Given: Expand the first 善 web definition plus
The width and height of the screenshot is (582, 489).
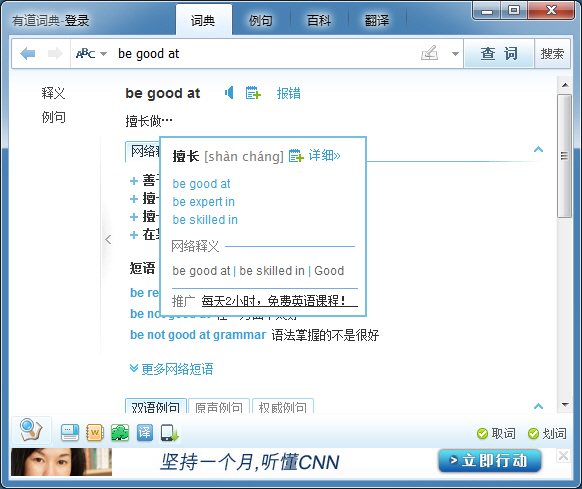Looking at the screenshot, I should point(134,181).
